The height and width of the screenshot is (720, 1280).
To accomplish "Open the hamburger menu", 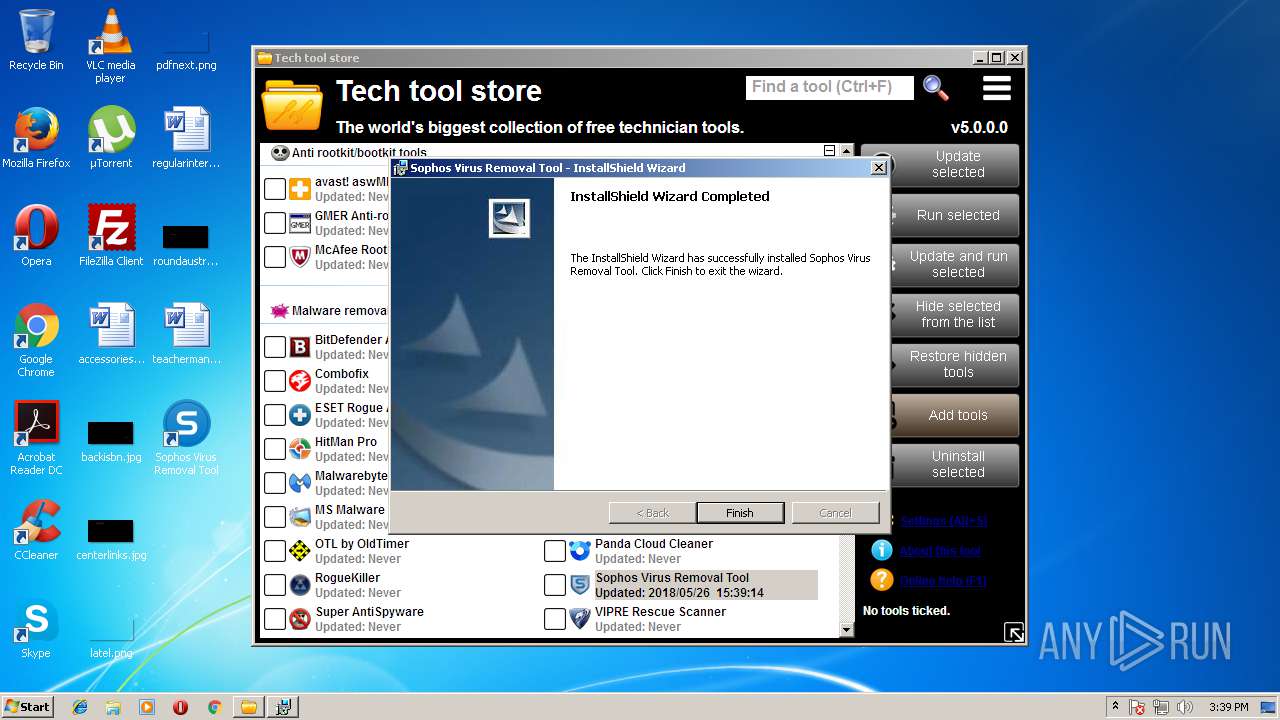I will point(997,88).
